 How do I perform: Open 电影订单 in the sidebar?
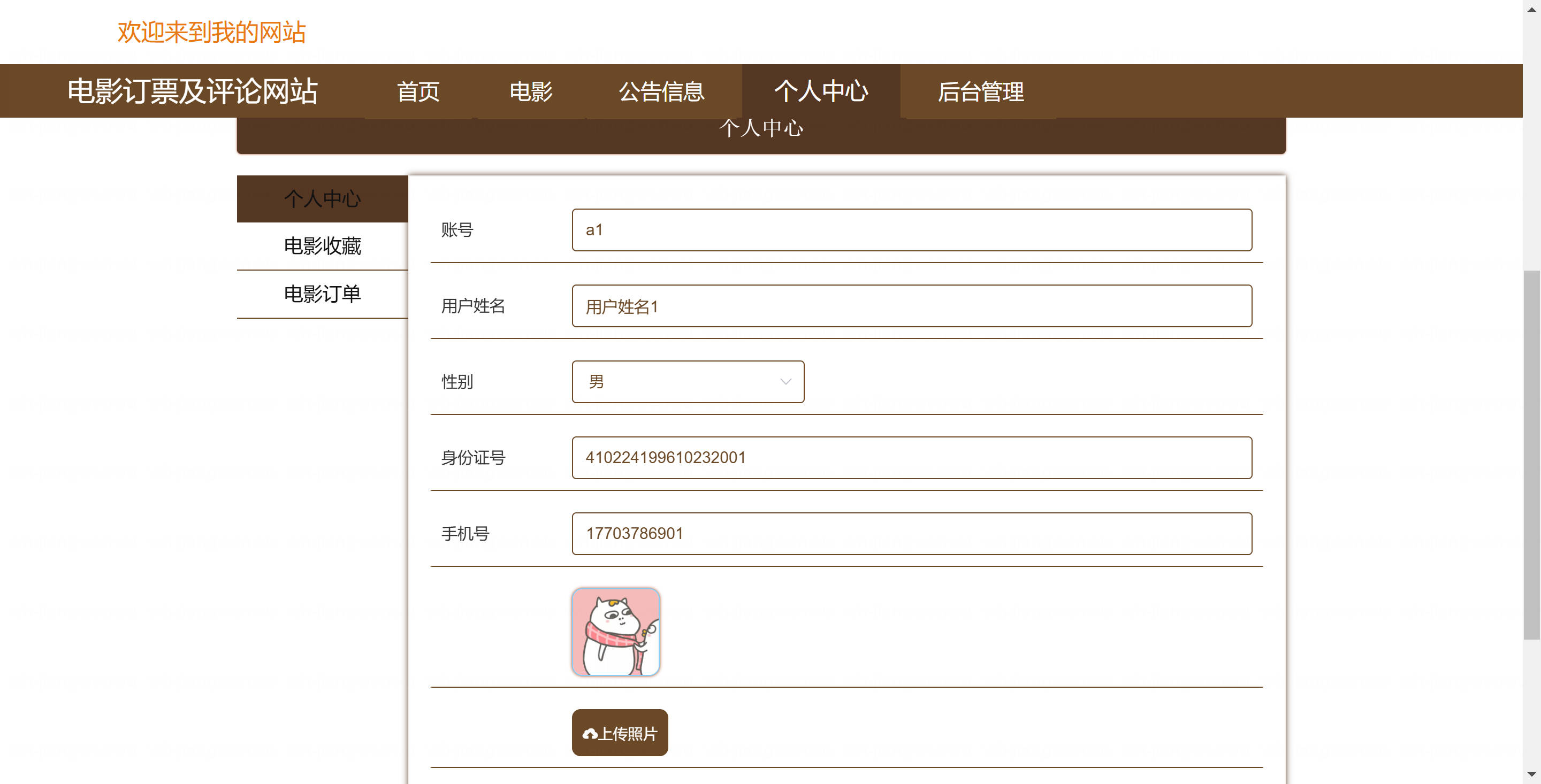click(x=323, y=294)
